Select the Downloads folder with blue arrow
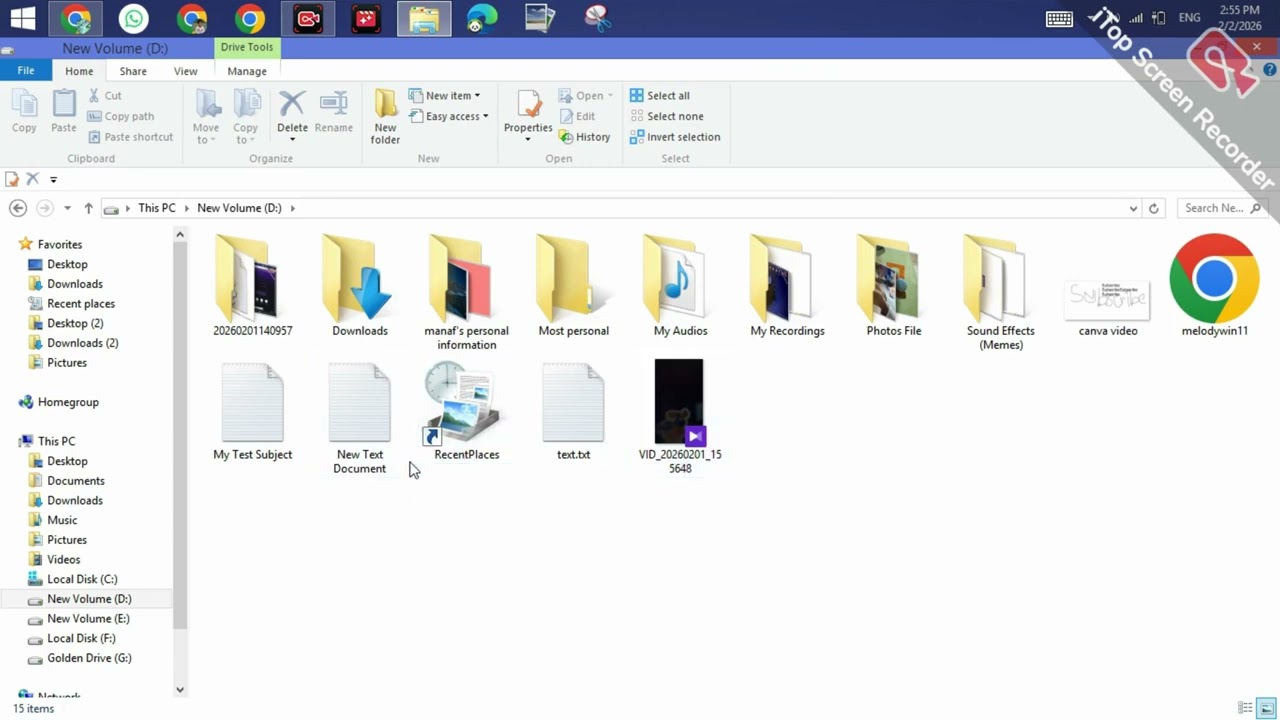 tap(360, 285)
